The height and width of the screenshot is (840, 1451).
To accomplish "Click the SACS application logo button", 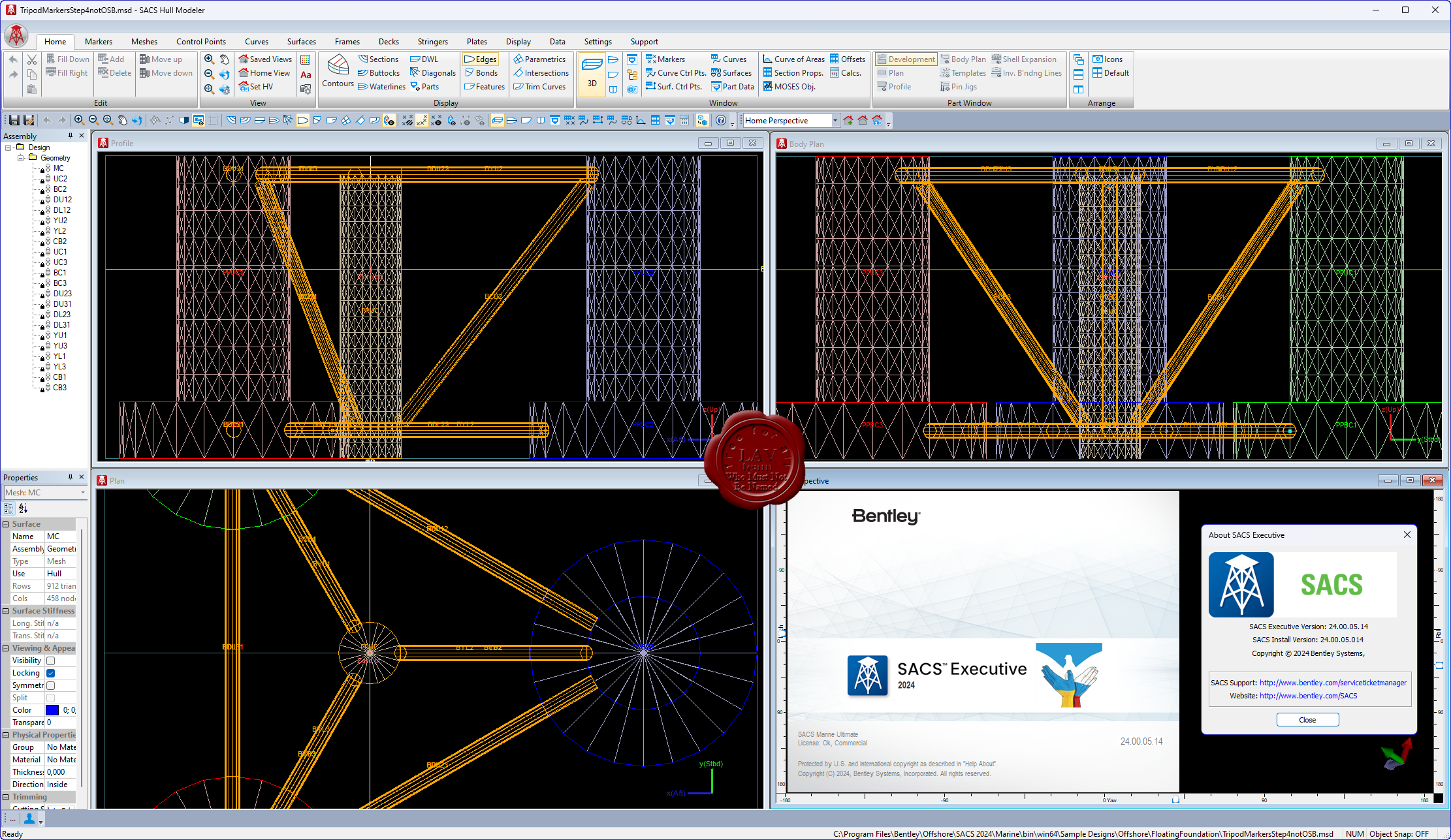I will [x=16, y=35].
